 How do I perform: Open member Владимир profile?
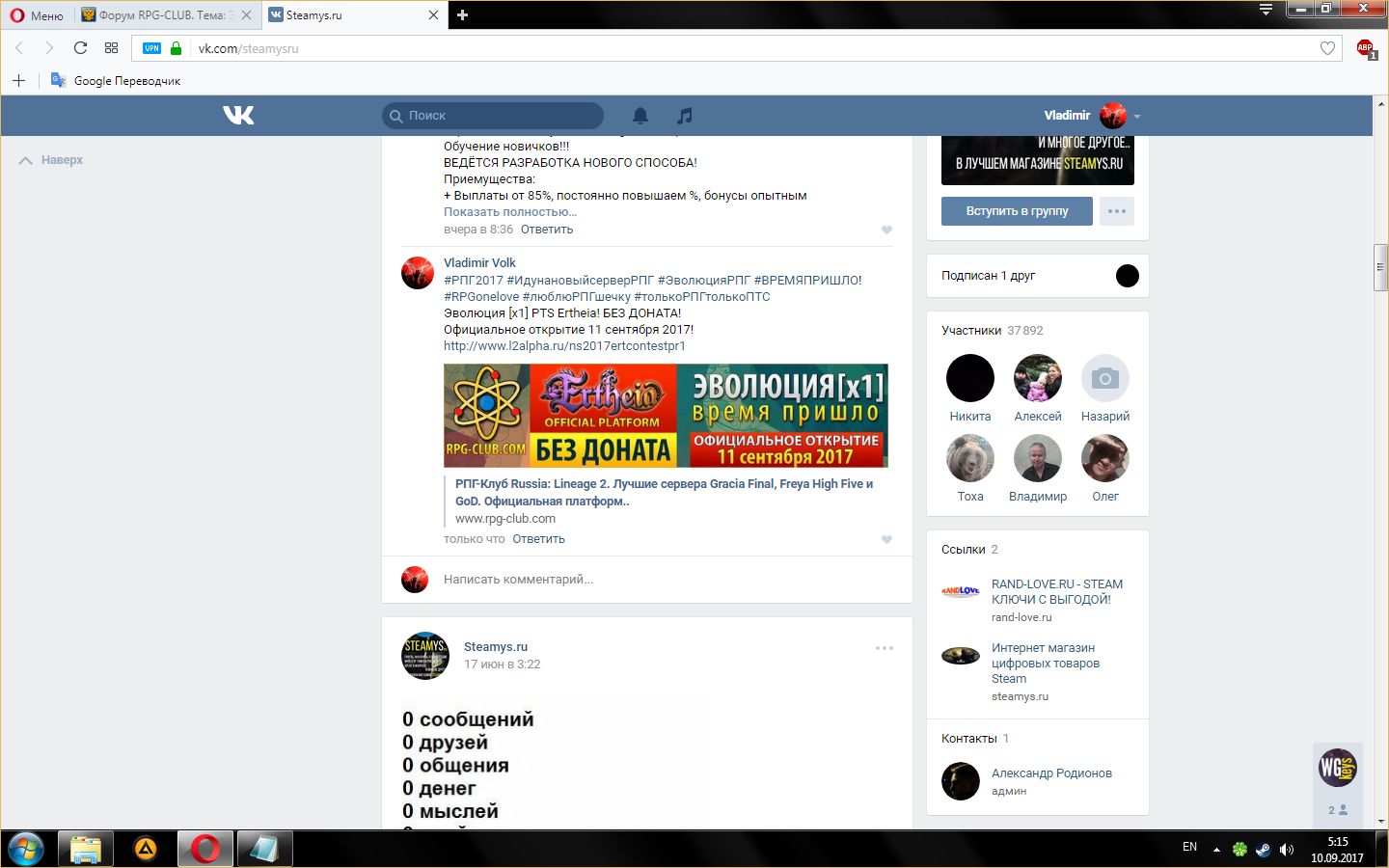tap(1038, 469)
